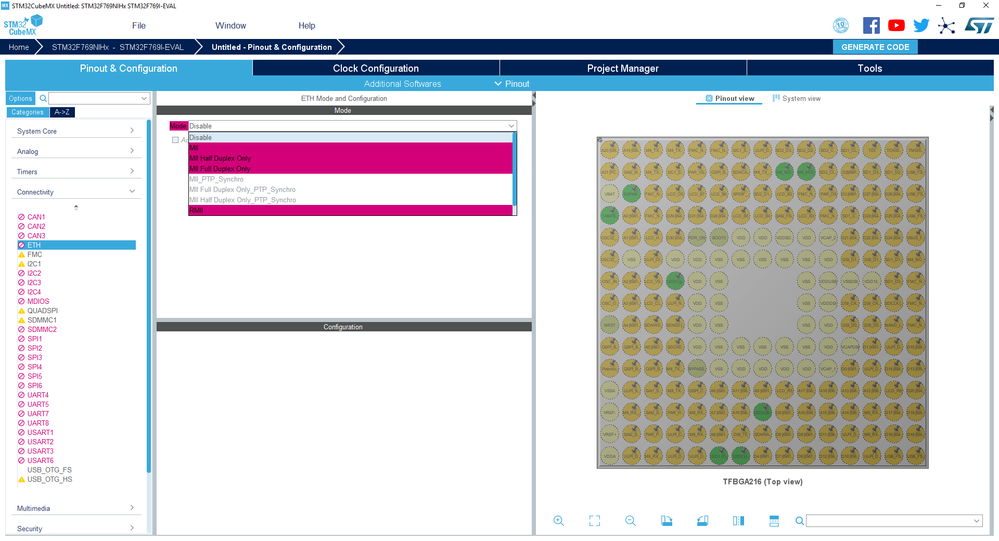Screen dimensions: 999x541
Task: Rotate the chip view counterclockwise
Action: pyautogui.click(x=702, y=521)
